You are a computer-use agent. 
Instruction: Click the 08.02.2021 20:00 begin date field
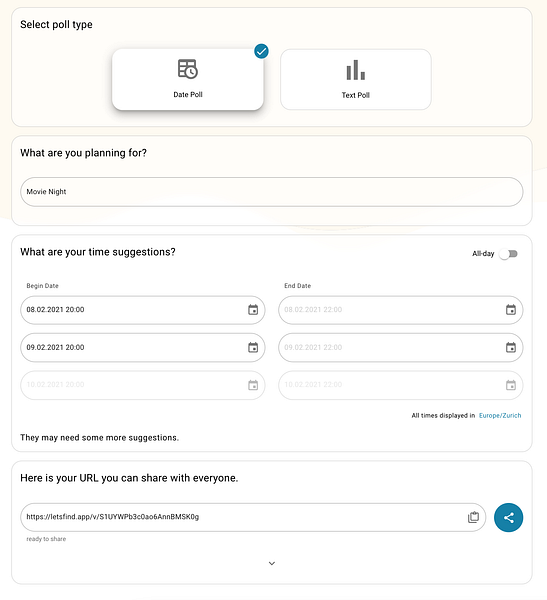coord(142,310)
